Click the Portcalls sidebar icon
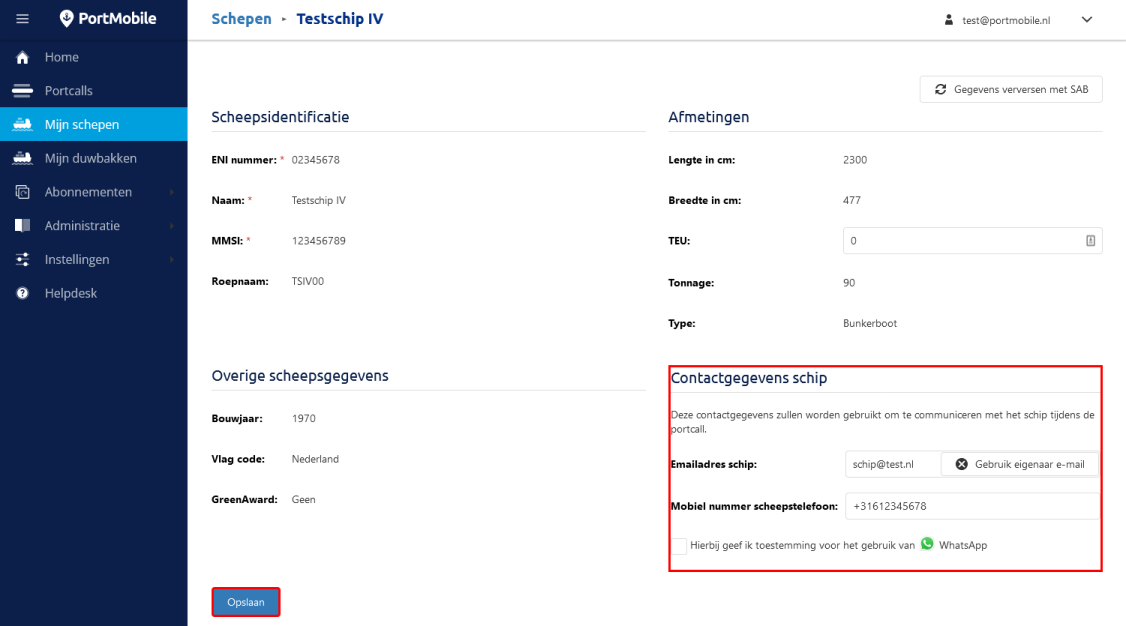The image size is (1126, 626). coord(22,91)
